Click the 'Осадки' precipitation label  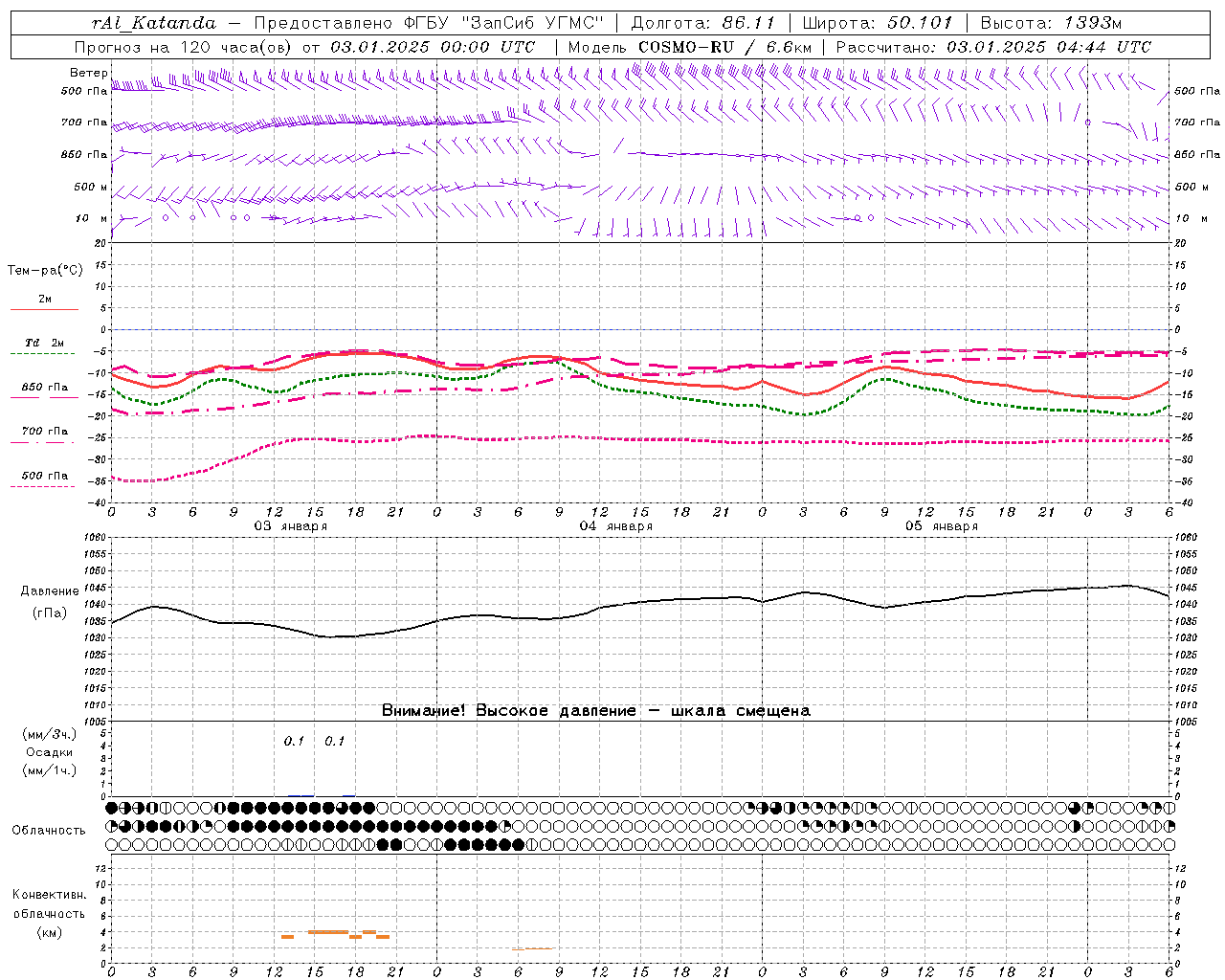click(49, 752)
